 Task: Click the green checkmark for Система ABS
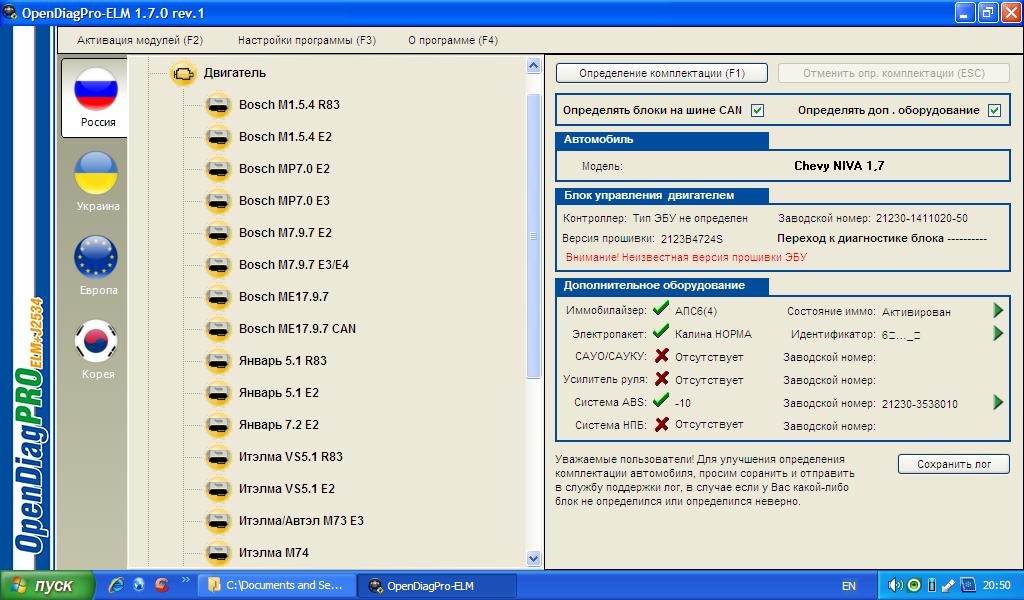click(x=661, y=400)
